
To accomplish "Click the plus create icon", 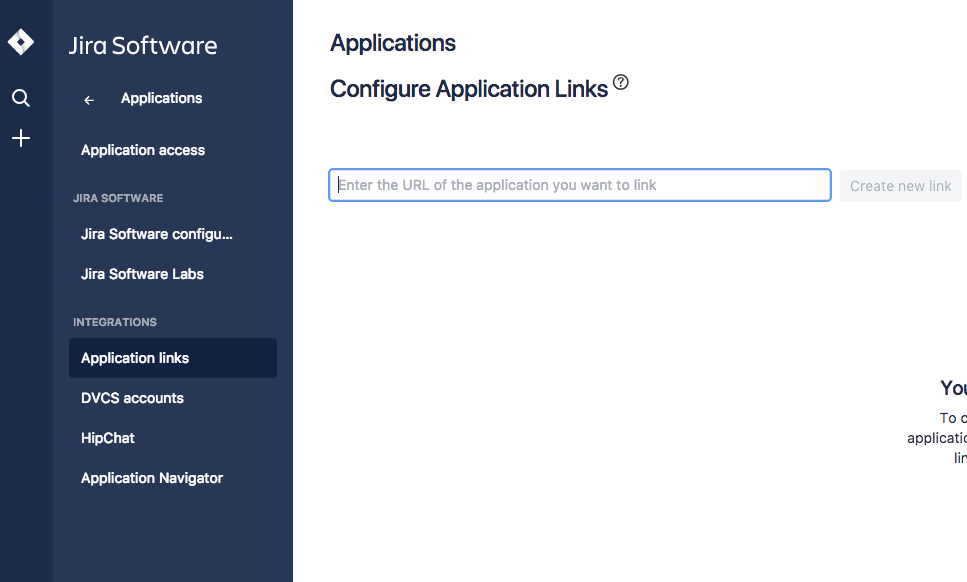I will tap(21, 138).
